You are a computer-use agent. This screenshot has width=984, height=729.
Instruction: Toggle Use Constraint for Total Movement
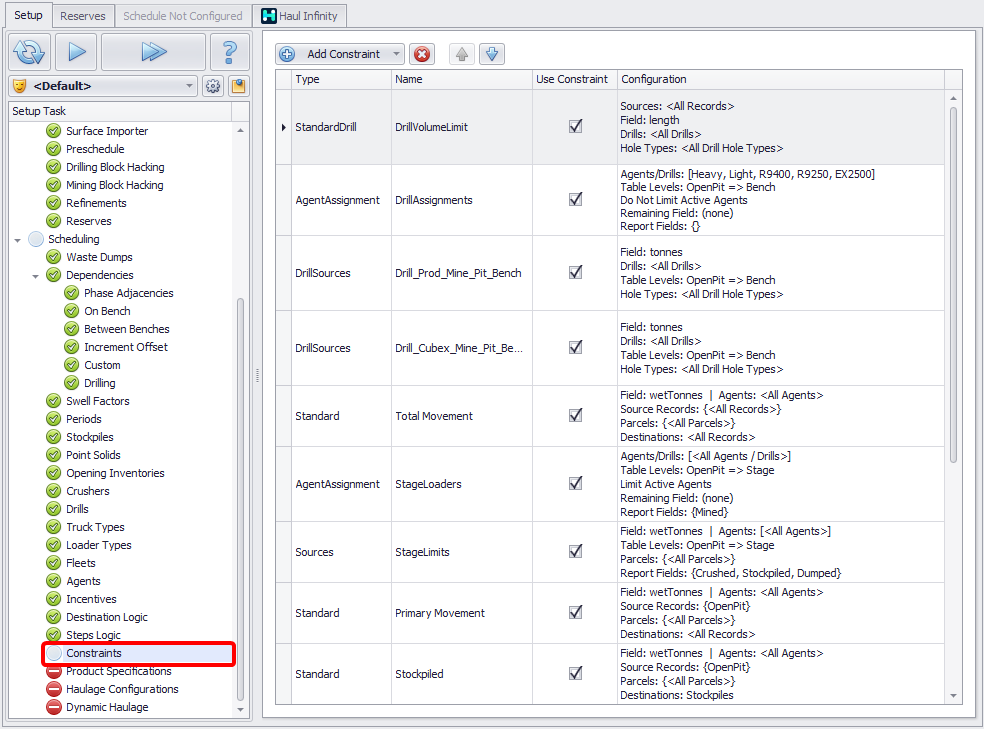(x=575, y=415)
